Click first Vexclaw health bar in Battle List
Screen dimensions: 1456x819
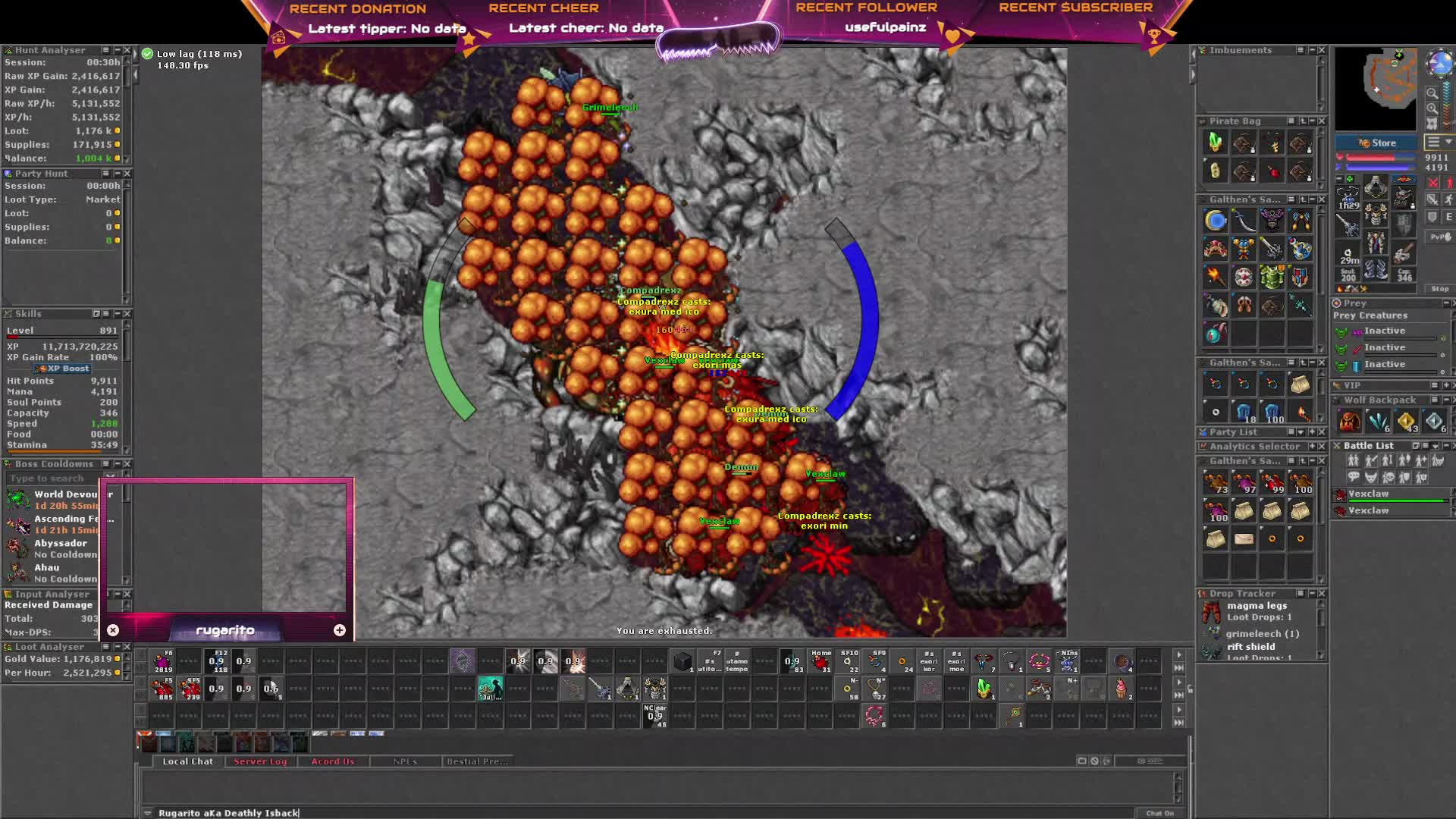[1398, 501]
